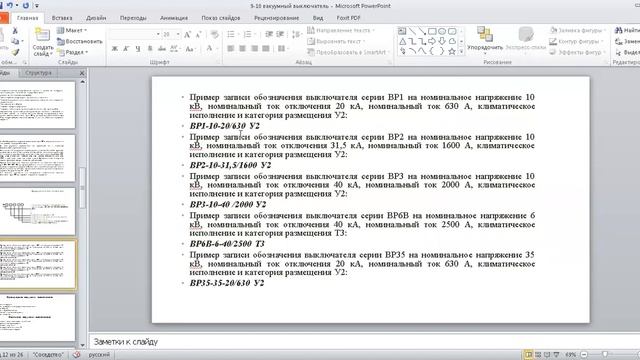The image size is (640, 360).
Task: Open the Вставка ribbon tab
Action: pos(62,18)
